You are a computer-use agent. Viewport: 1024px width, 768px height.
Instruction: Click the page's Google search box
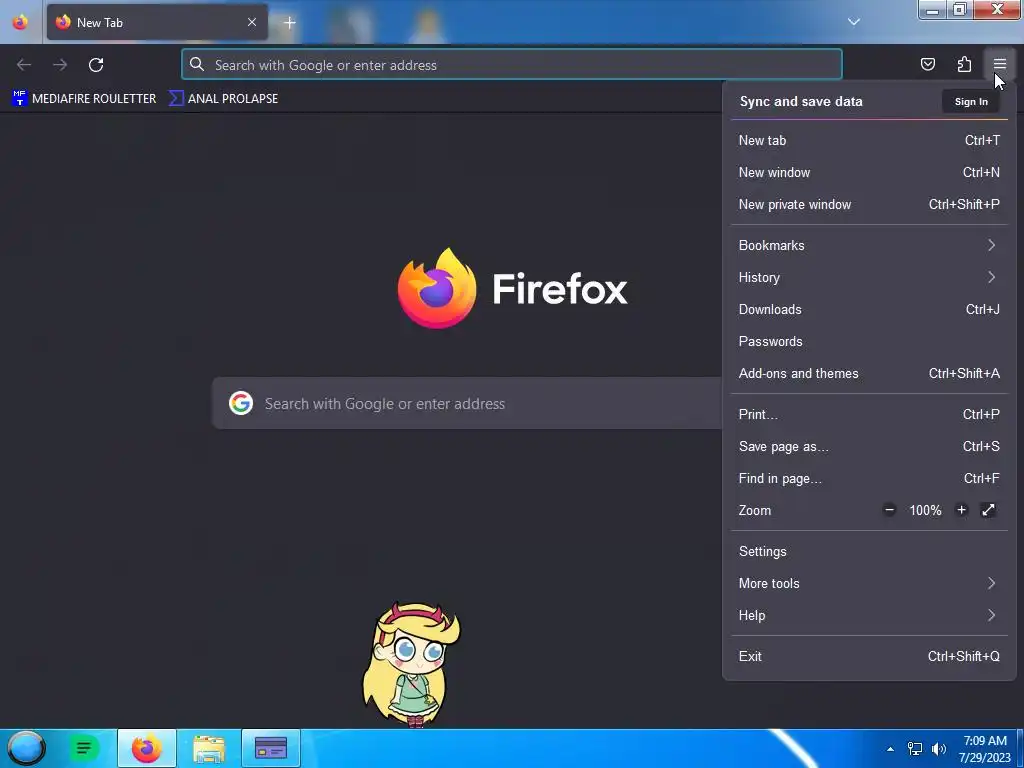click(467, 404)
